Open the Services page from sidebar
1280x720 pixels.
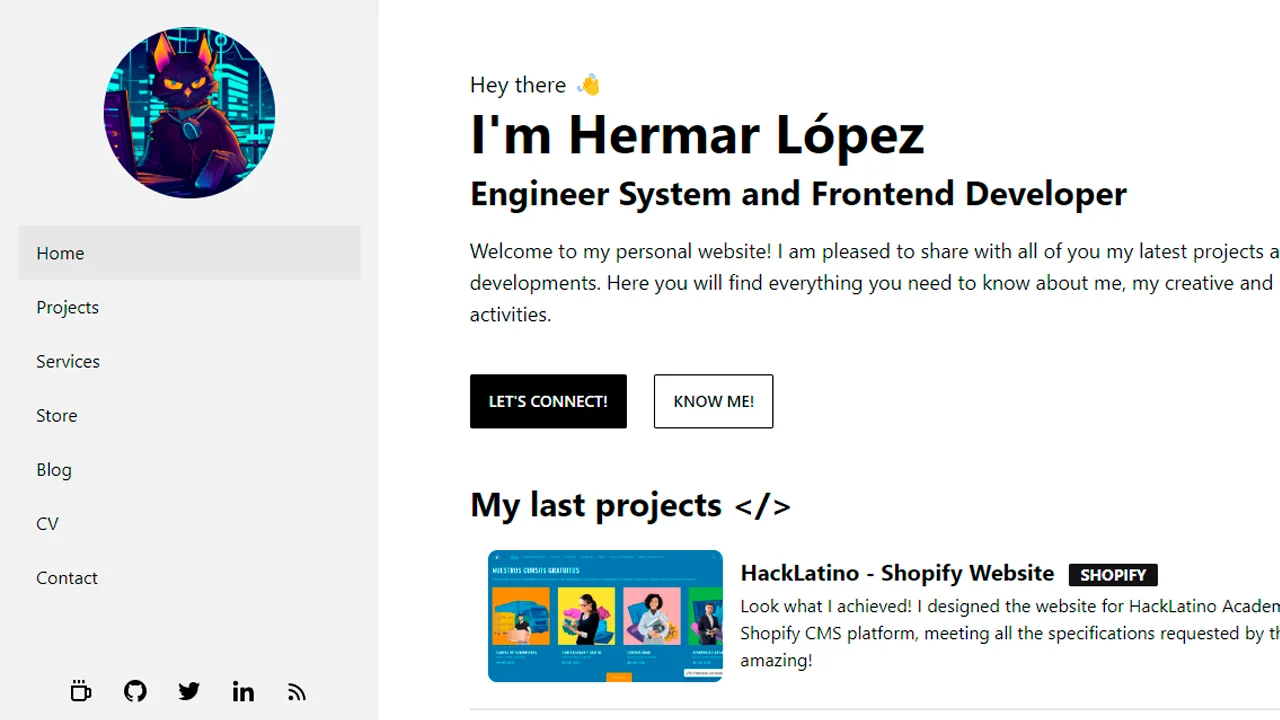(x=189, y=361)
